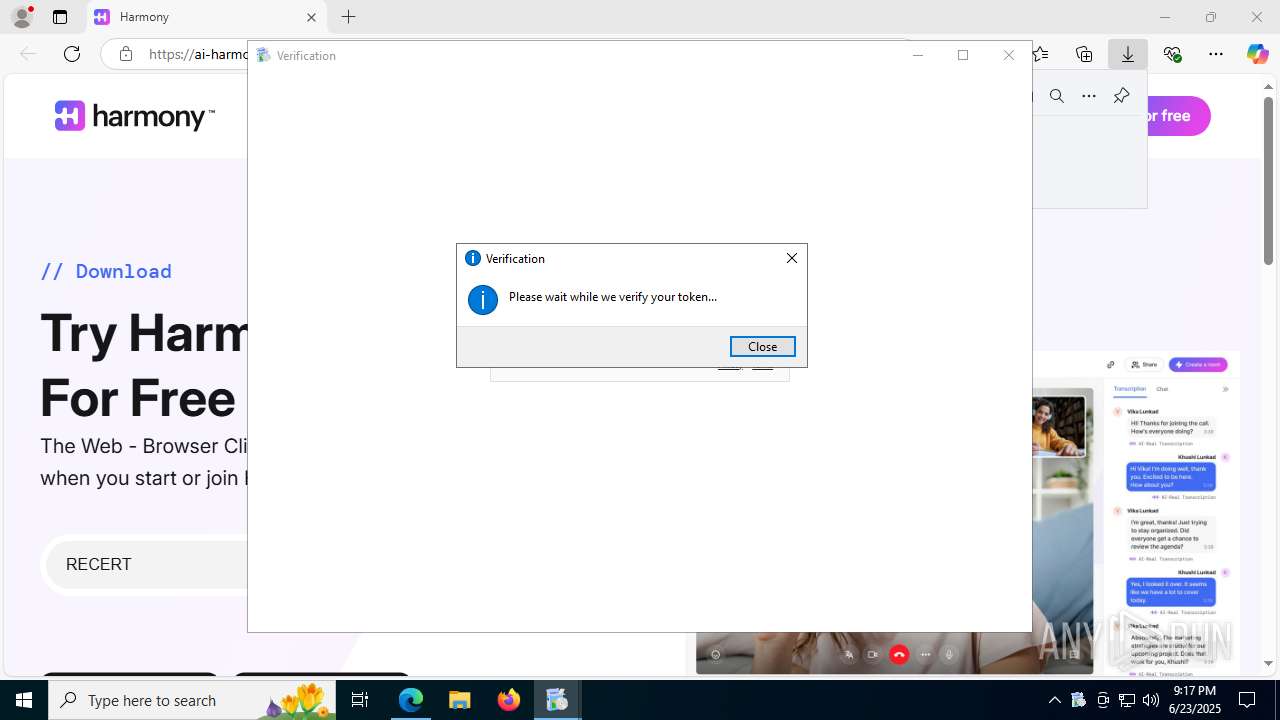Image resolution: width=1280 pixels, height=720 pixels.
Task: Open Edge Collections icon
Action: 1084,54
